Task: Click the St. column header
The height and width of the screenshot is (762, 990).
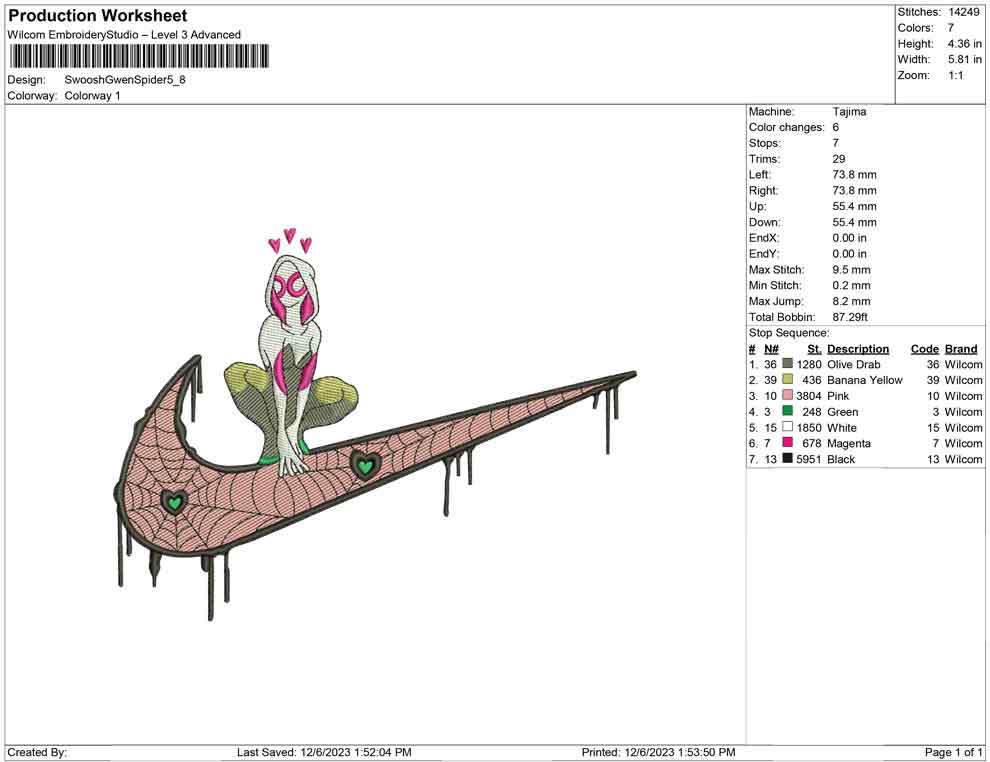Action: [x=814, y=348]
